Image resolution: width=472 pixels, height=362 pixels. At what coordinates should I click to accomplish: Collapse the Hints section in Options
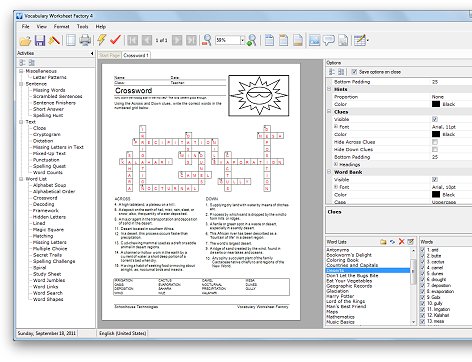point(329,89)
